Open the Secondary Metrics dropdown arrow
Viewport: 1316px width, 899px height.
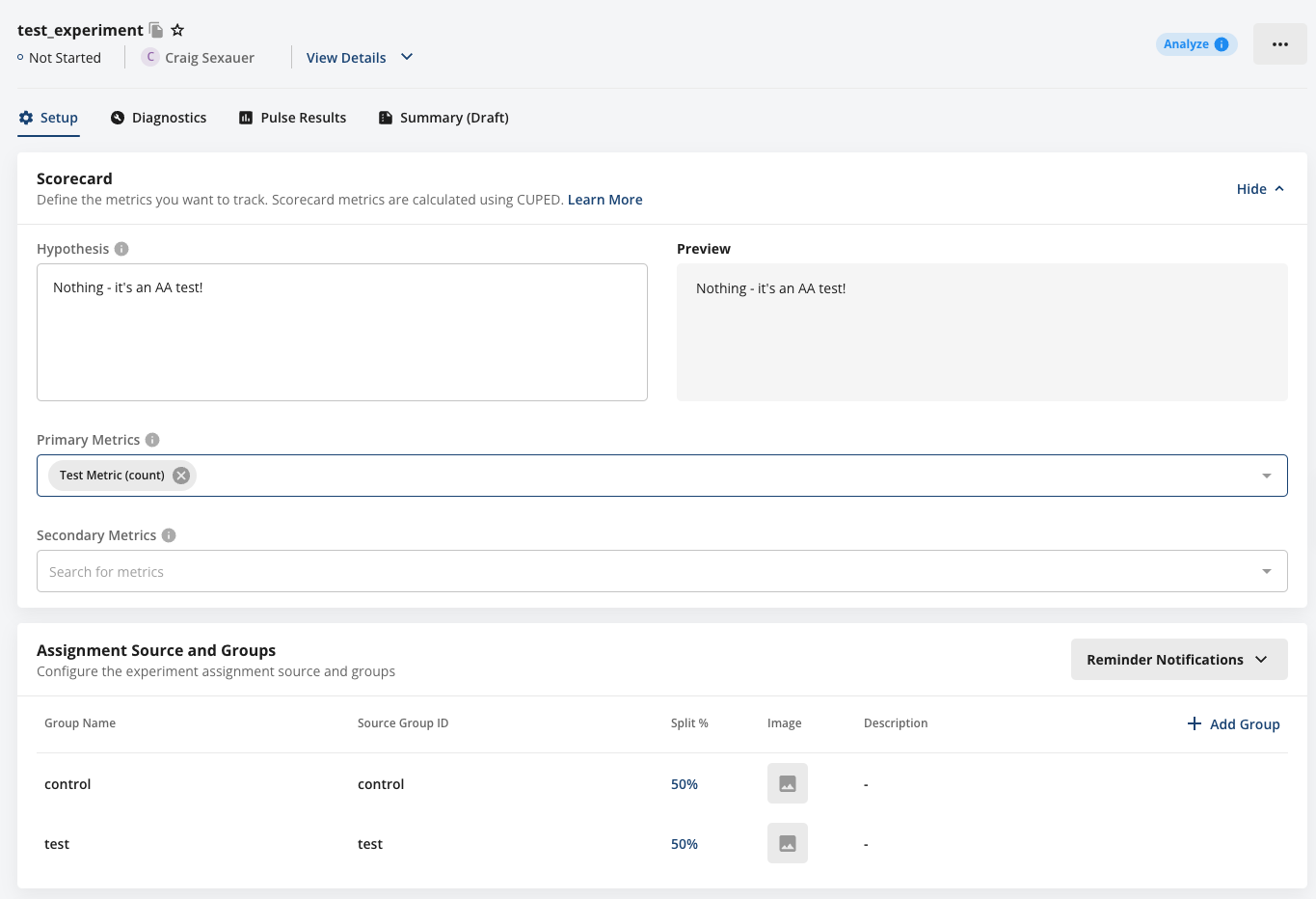[1266, 571]
